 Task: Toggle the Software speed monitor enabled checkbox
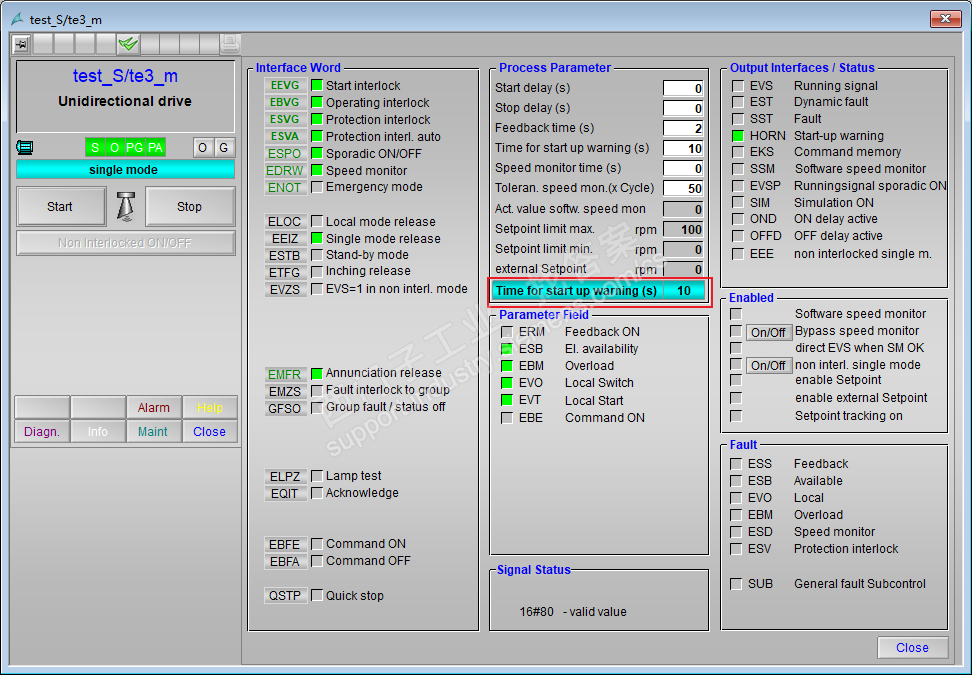pyautogui.click(x=736, y=314)
